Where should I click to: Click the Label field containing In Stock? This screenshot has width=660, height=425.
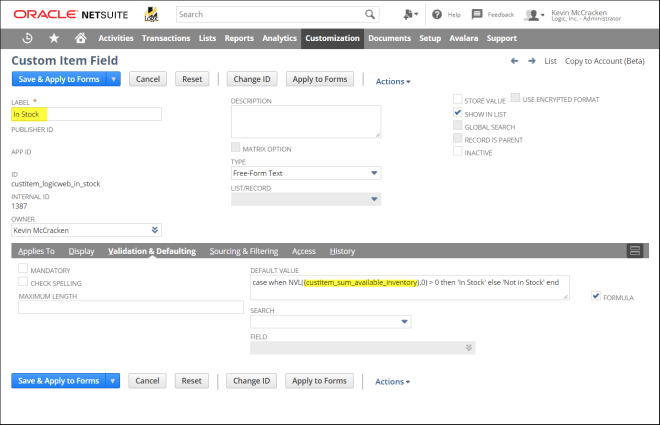(86, 114)
